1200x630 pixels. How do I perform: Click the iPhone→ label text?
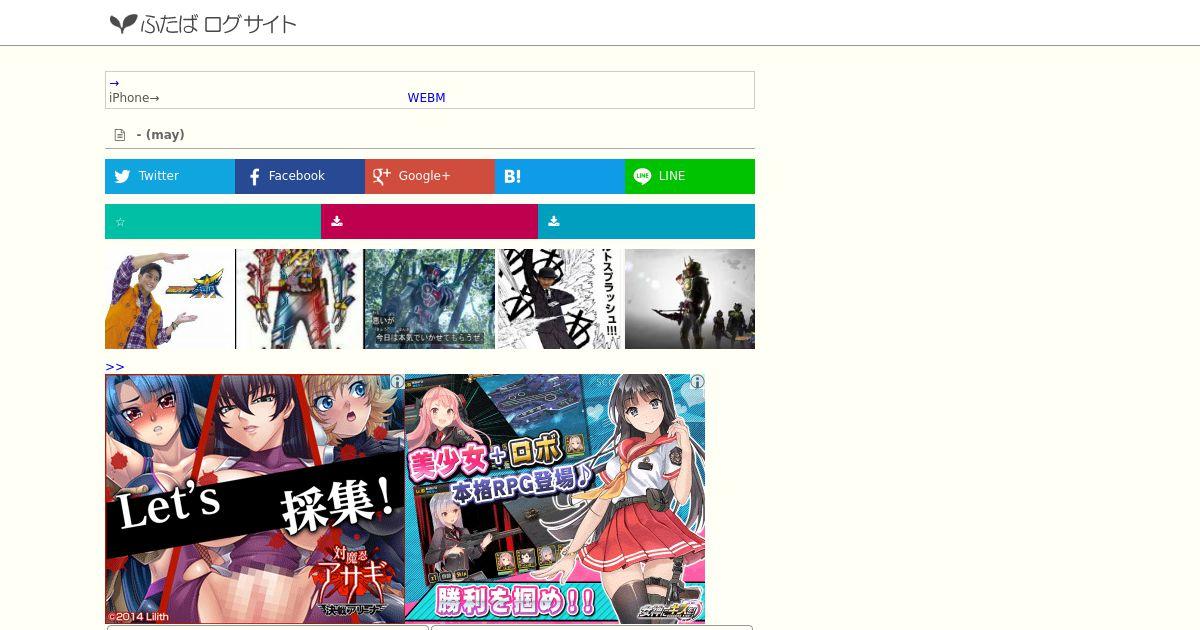tap(134, 98)
